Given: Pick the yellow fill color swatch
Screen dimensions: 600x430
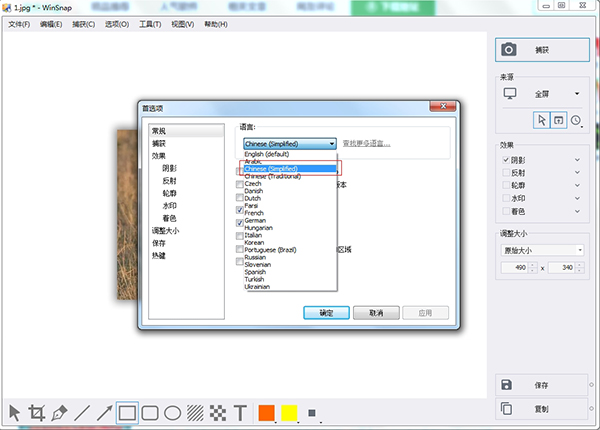Looking at the screenshot, I should [289, 413].
